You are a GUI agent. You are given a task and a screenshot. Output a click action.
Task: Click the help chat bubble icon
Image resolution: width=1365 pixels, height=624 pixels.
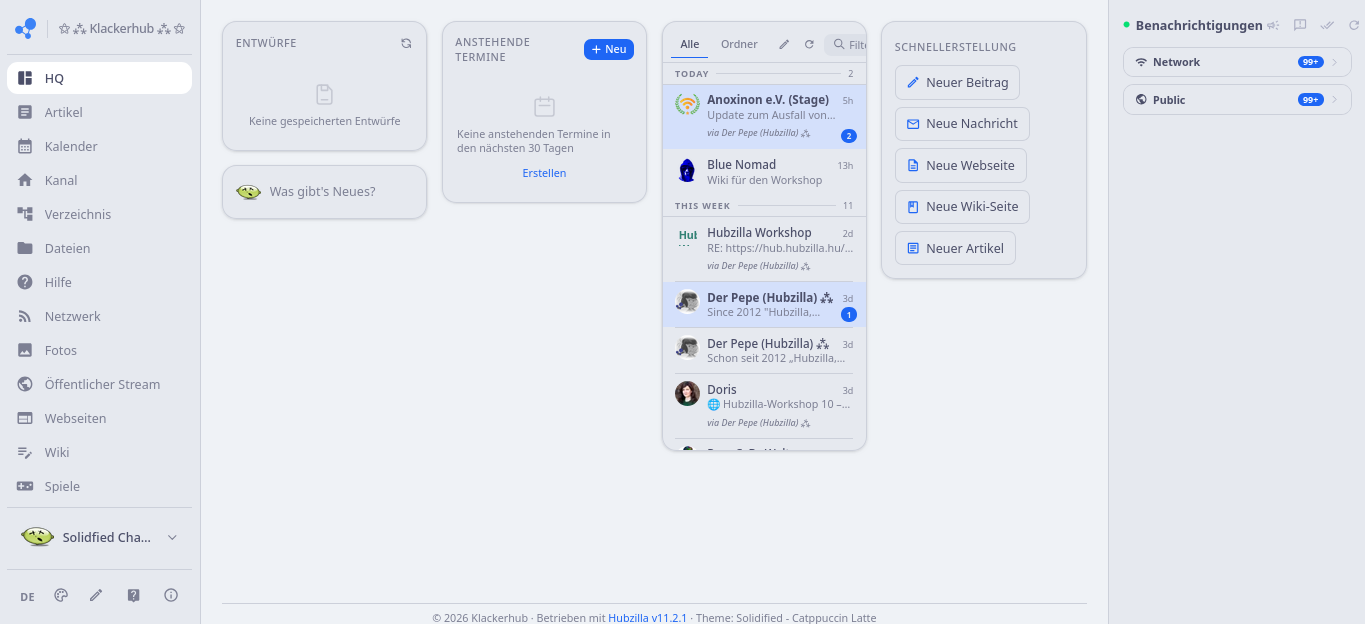click(x=134, y=595)
